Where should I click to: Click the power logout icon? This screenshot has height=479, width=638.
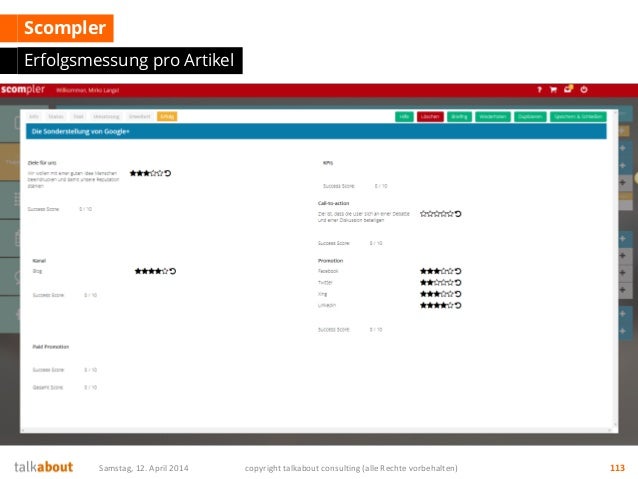tap(584, 90)
